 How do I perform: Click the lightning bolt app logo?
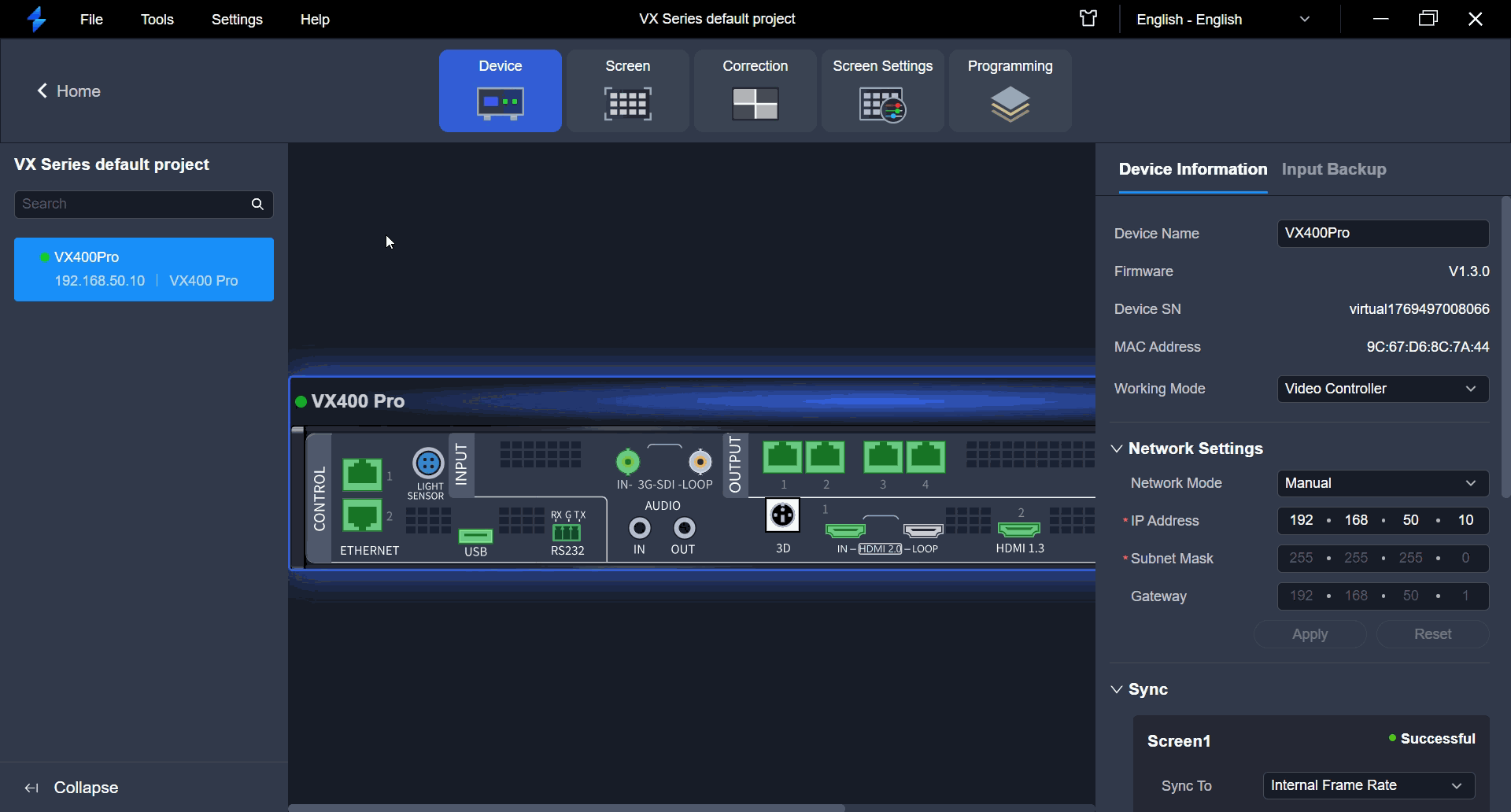pyautogui.click(x=36, y=19)
